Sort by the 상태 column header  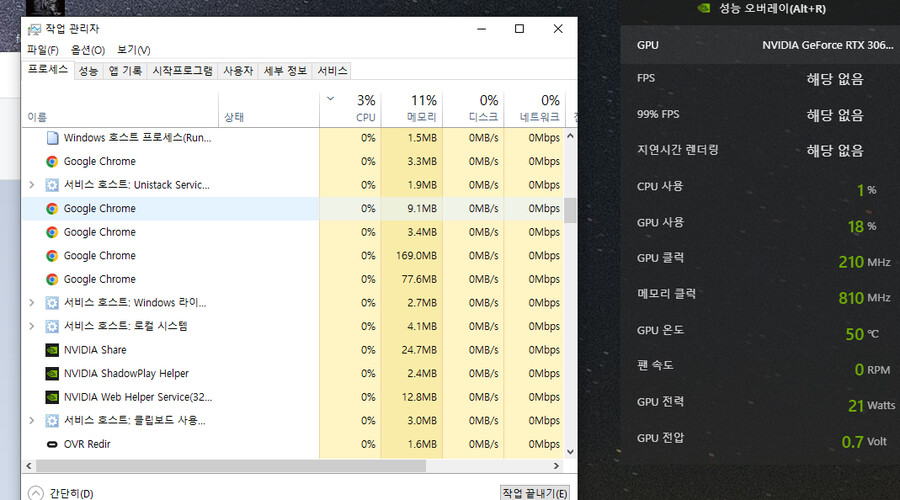click(269, 109)
